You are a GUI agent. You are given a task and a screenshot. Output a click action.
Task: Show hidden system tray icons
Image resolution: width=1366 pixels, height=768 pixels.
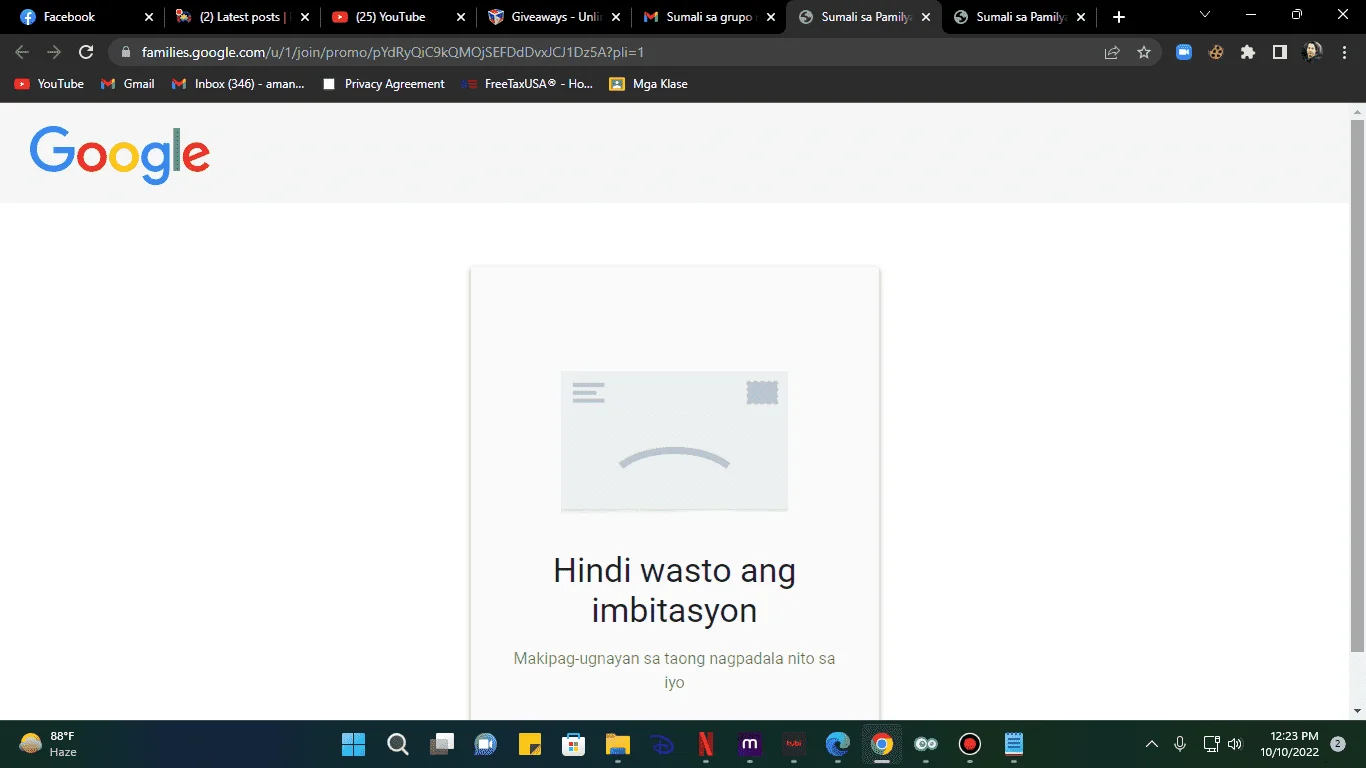coord(1151,744)
